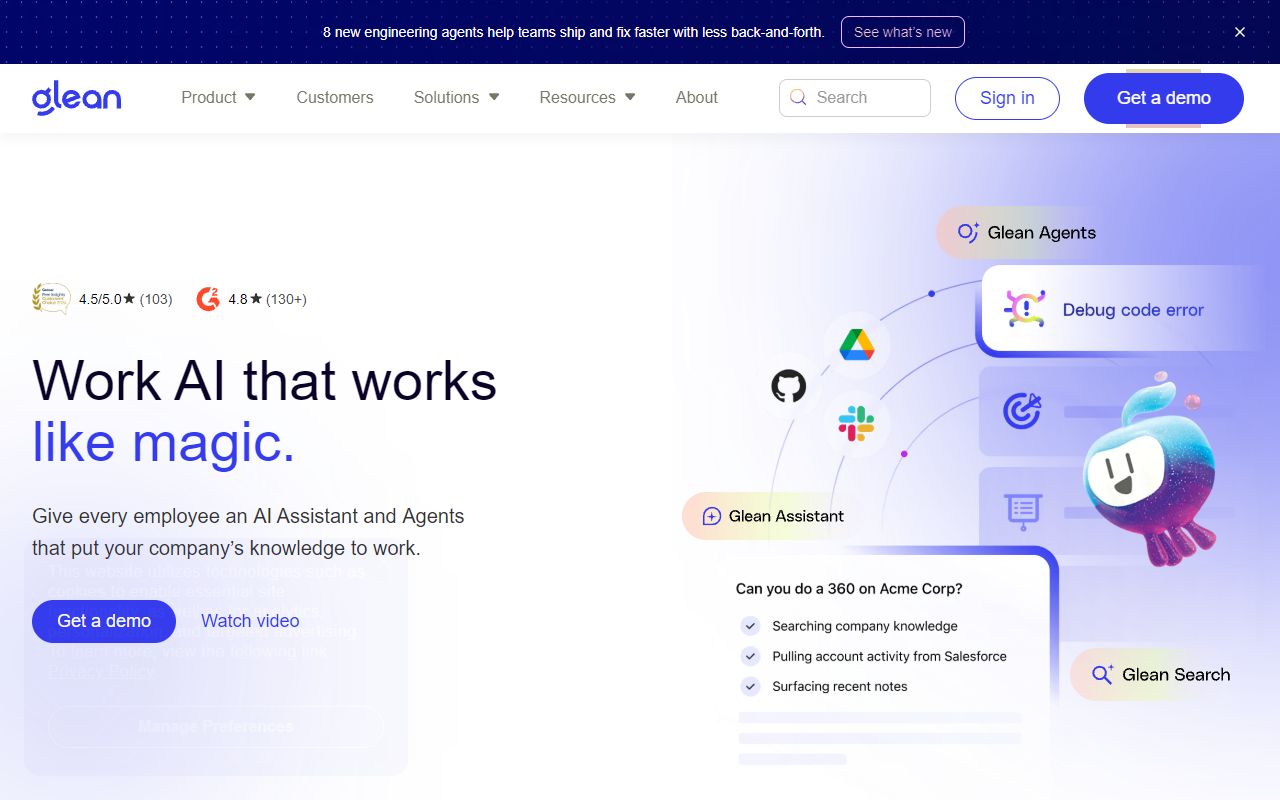Open the Privacy Policy link
The image size is (1280, 800).
pyautogui.click(x=101, y=671)
